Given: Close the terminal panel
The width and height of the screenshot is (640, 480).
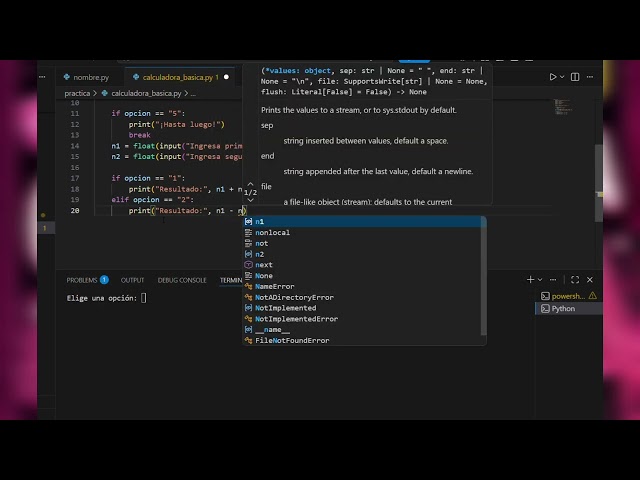Looking at the screenshot, I should [x=590, y=280].
